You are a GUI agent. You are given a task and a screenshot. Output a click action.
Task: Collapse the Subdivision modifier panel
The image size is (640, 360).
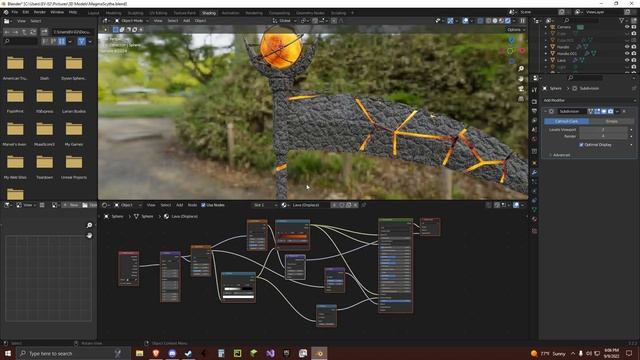[546, 111]
